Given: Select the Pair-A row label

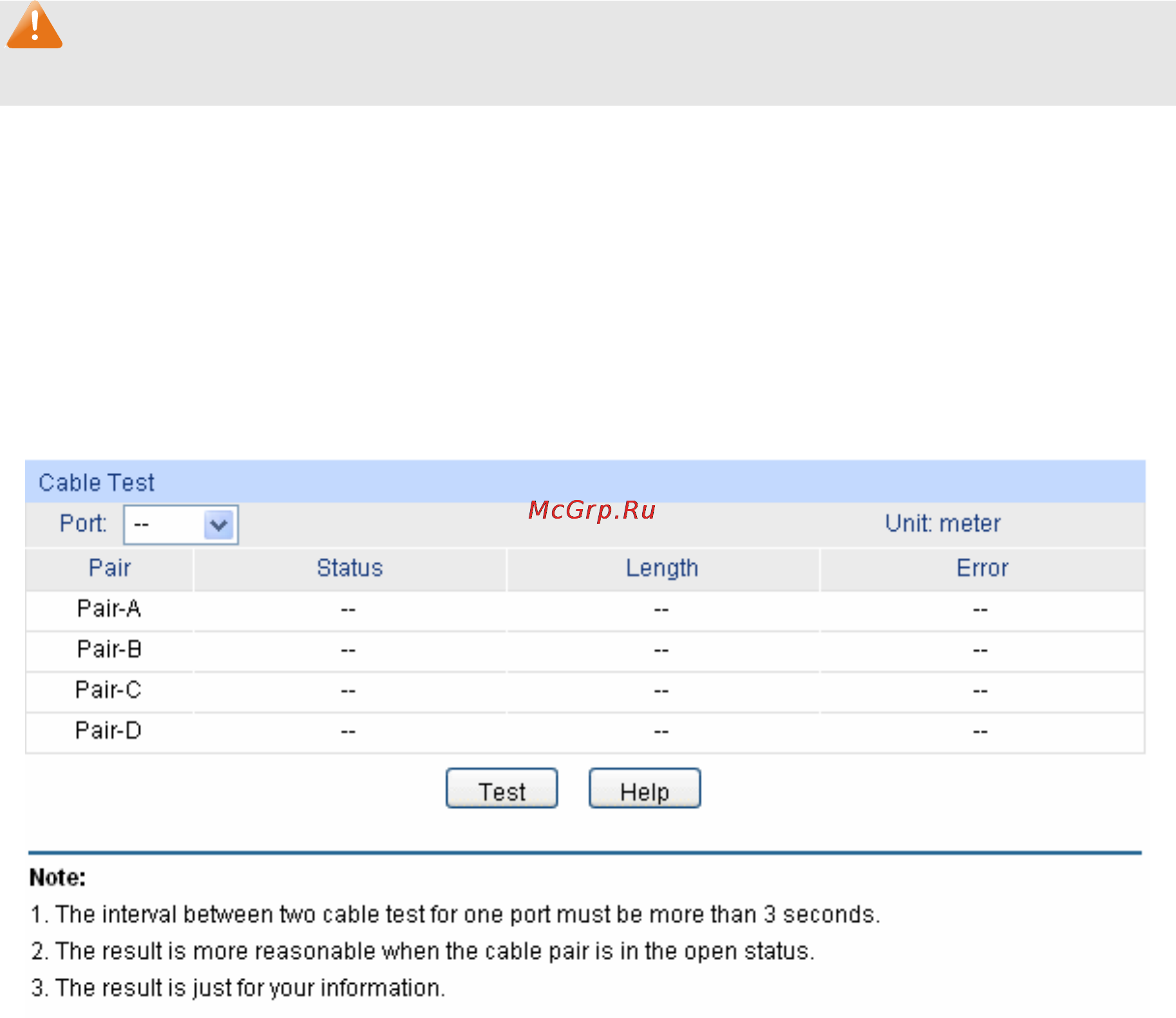Looking at the screenshot, I should coord(109,609).
